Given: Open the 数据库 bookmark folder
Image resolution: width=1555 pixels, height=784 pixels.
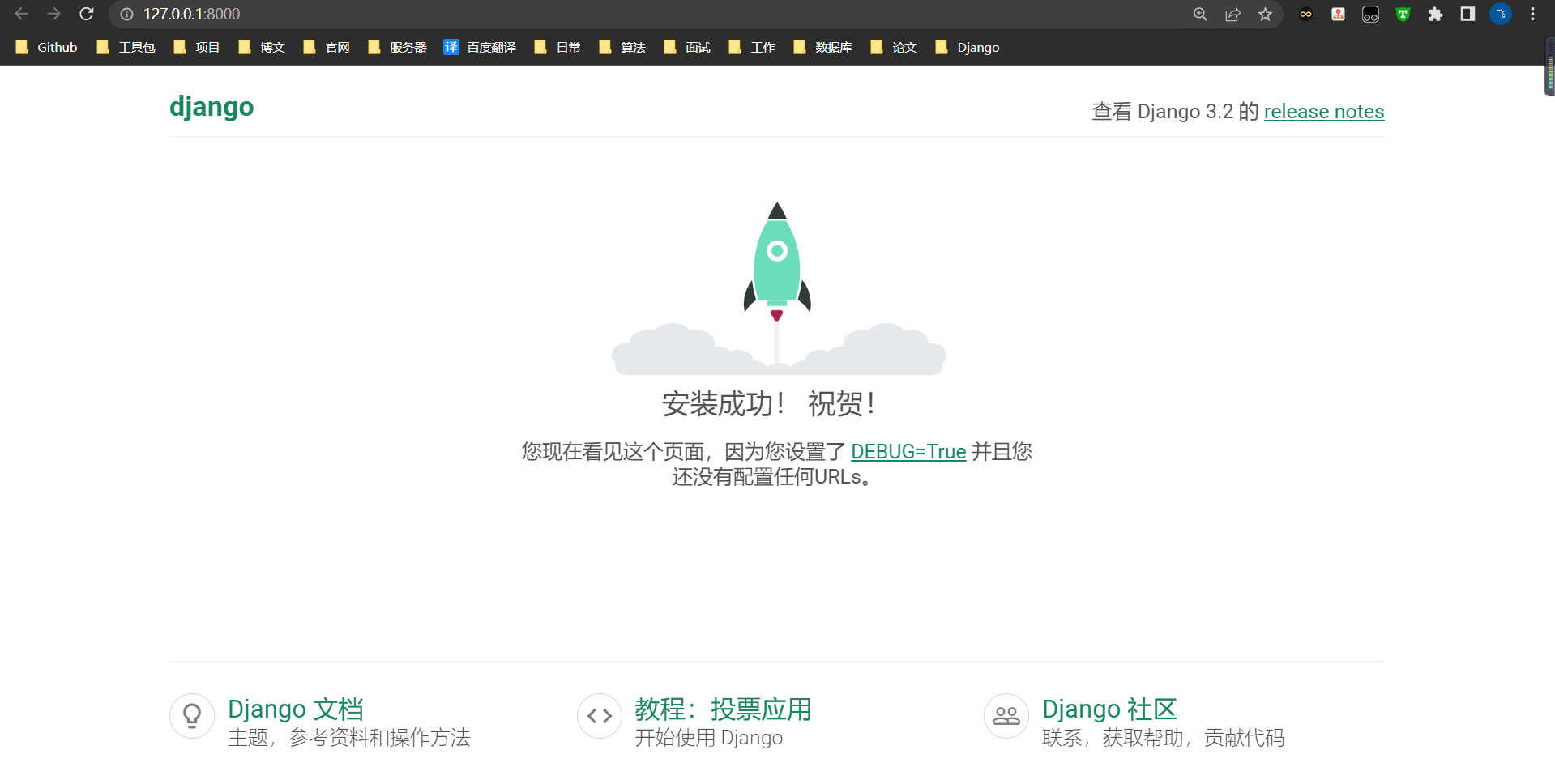Looking at the screenshot, I should (822, 48).
